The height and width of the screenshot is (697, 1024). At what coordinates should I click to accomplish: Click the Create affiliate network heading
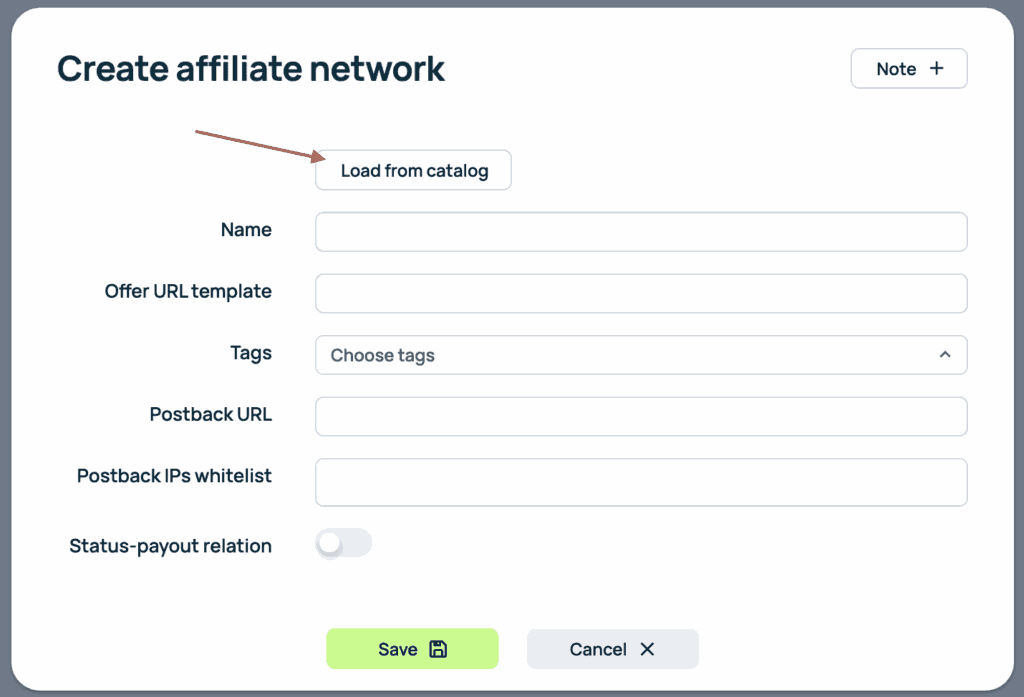pos(251,69)
